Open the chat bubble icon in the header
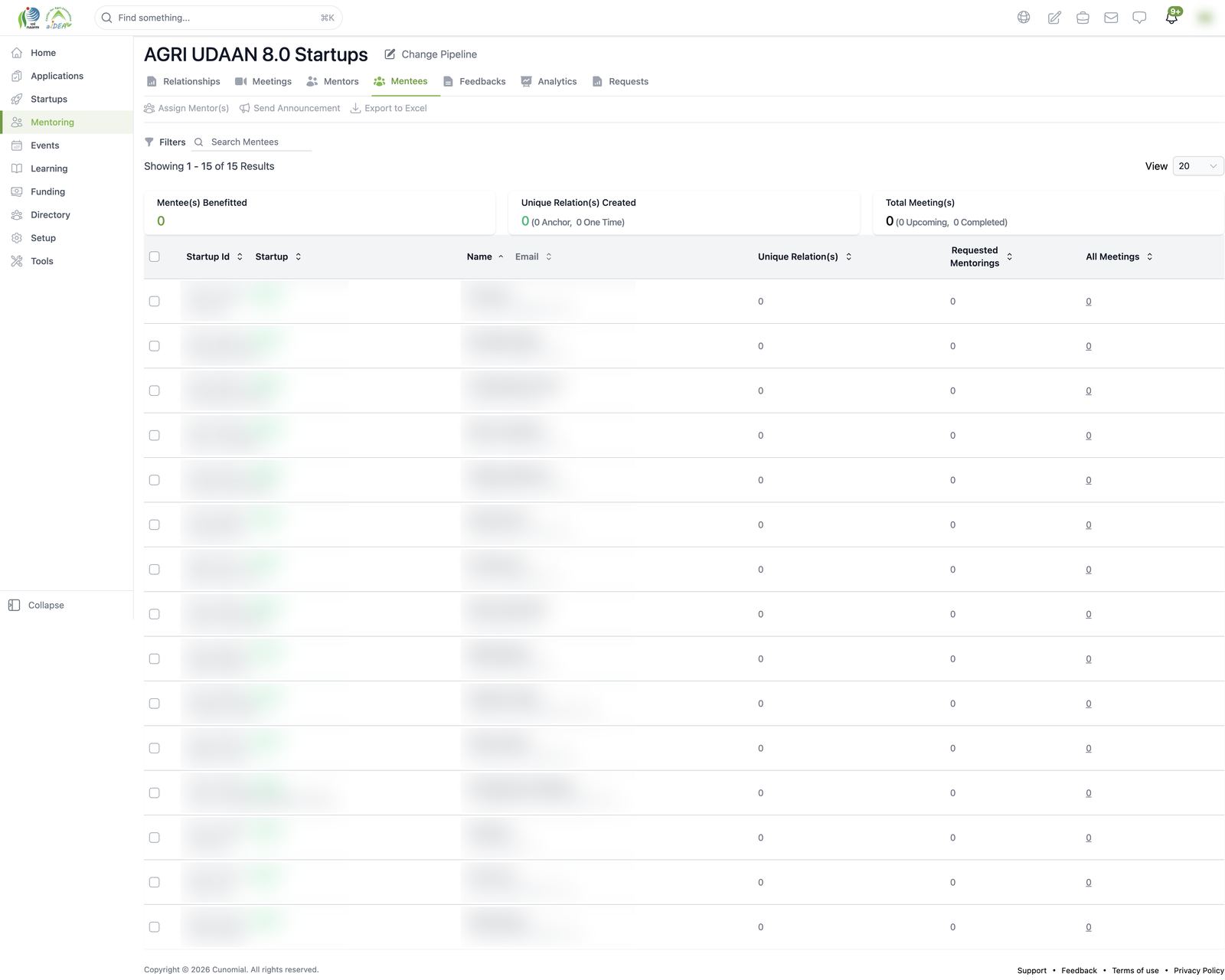 [x=1139, y=18]
